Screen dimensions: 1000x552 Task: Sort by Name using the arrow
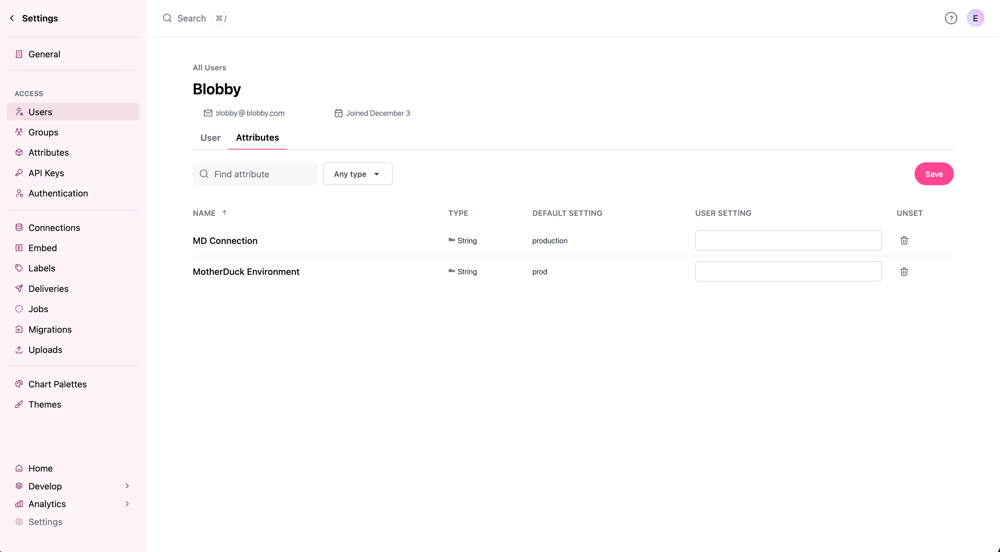pos(224,213)
